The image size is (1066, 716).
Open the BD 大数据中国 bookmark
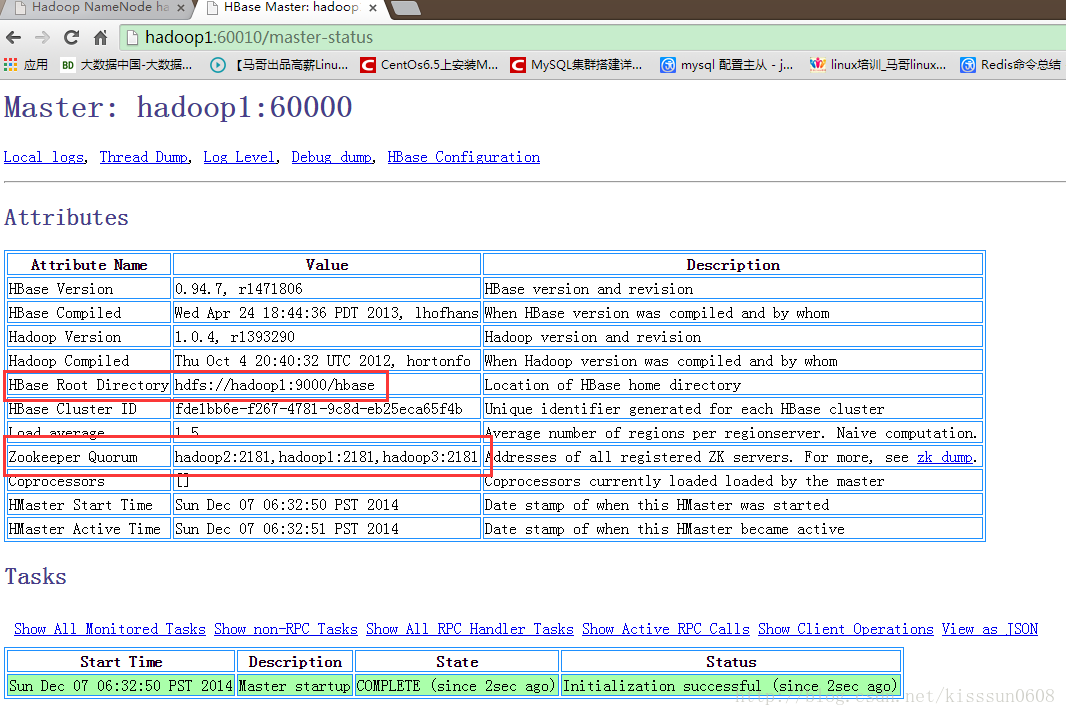point(126,65)
